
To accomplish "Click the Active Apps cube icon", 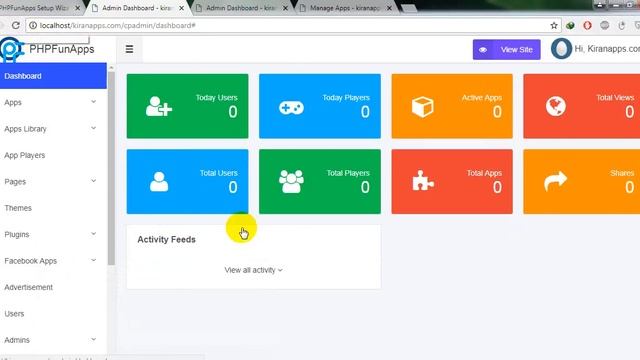I will pos(422,107).
